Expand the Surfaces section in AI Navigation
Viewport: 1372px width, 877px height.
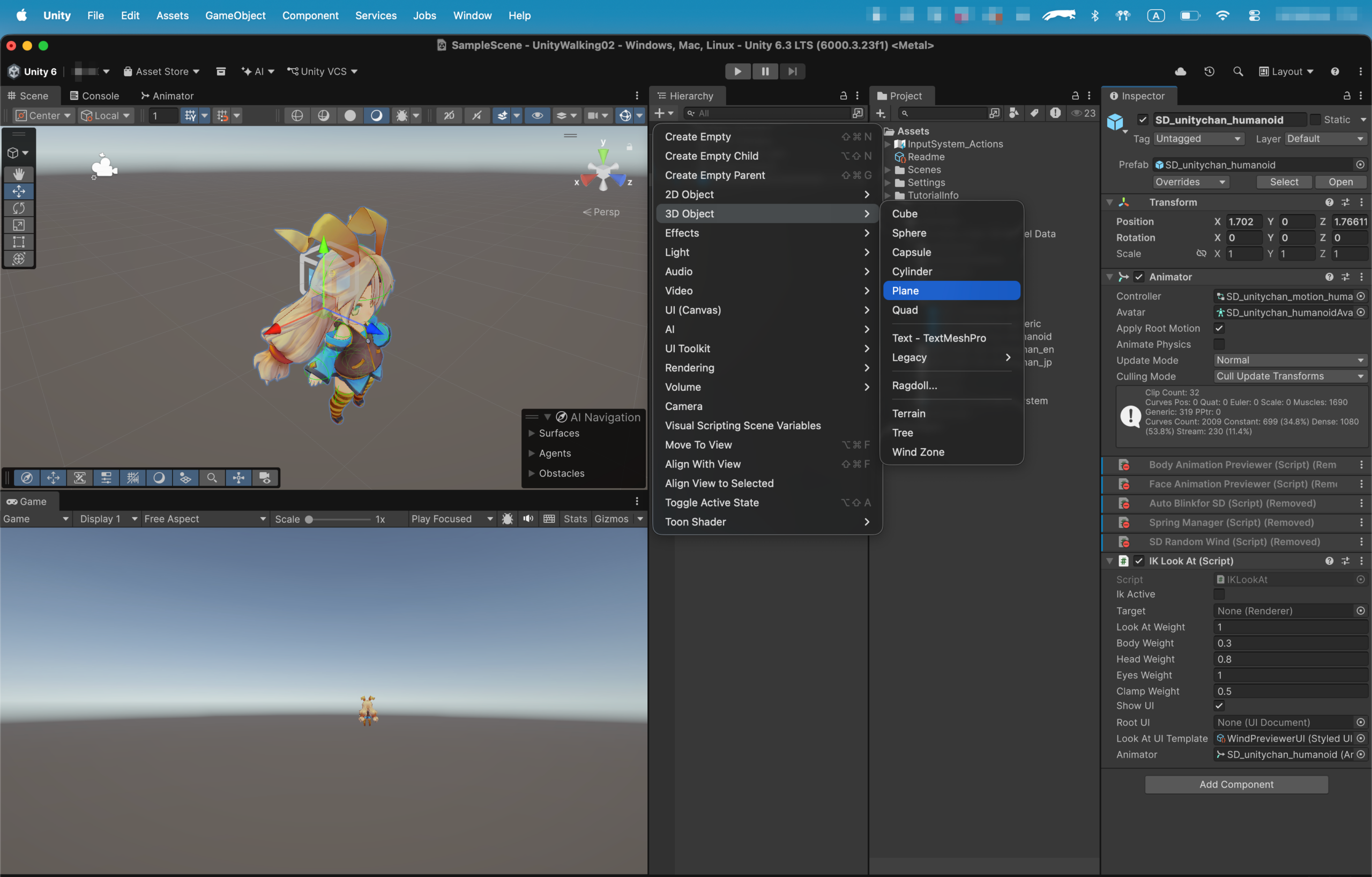tap(531, 434)
